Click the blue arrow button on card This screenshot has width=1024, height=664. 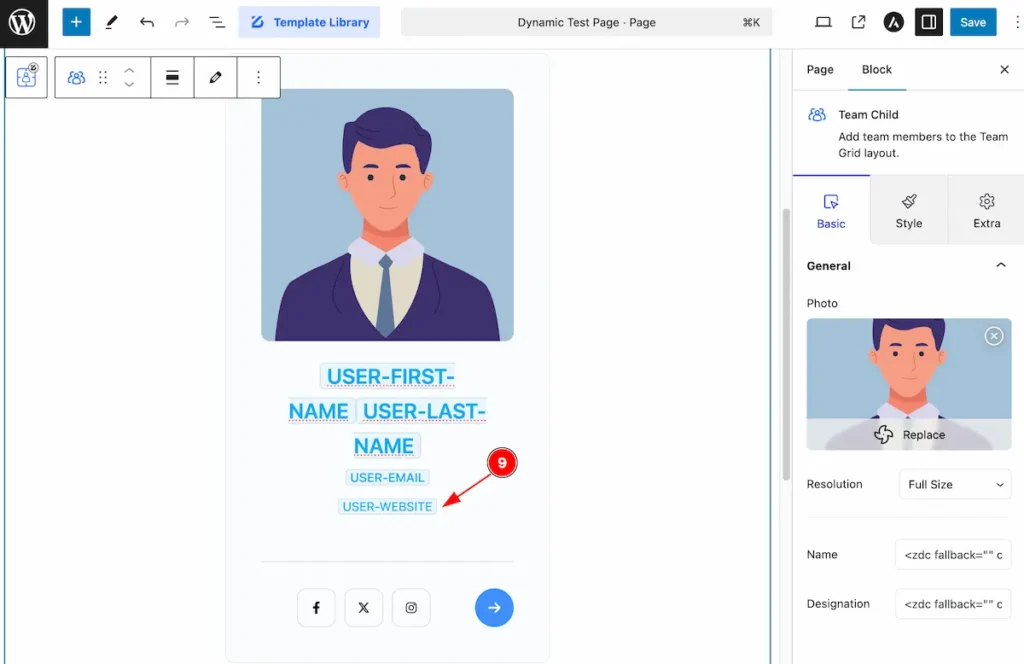[x=494, y=608]
